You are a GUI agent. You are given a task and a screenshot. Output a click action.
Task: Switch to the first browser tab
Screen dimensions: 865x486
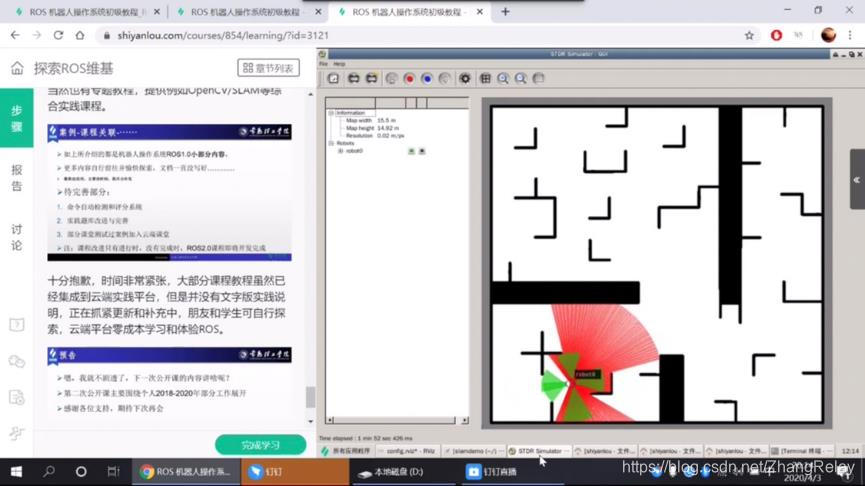click(86, 12)
